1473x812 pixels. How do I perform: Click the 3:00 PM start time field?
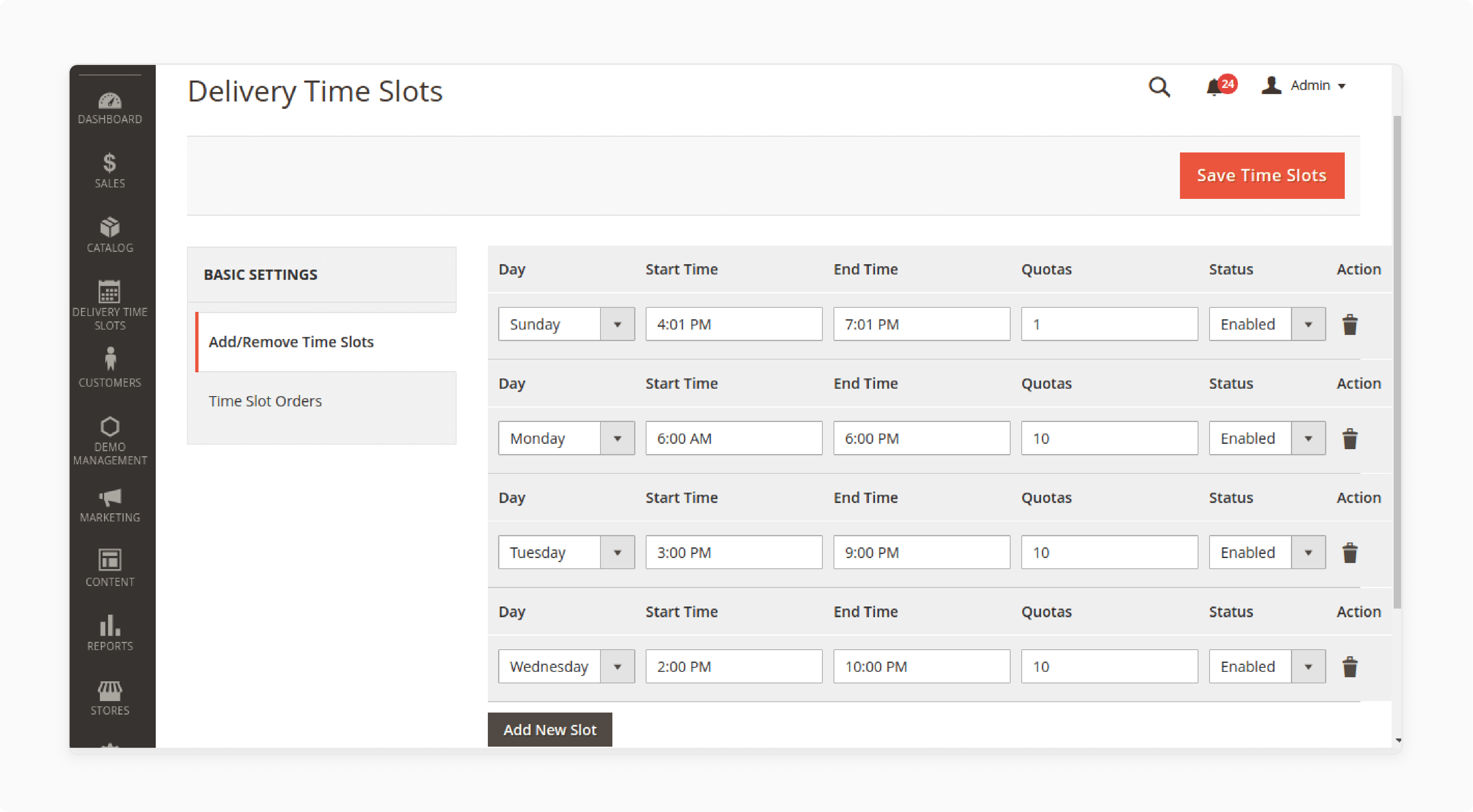(734, 552)
